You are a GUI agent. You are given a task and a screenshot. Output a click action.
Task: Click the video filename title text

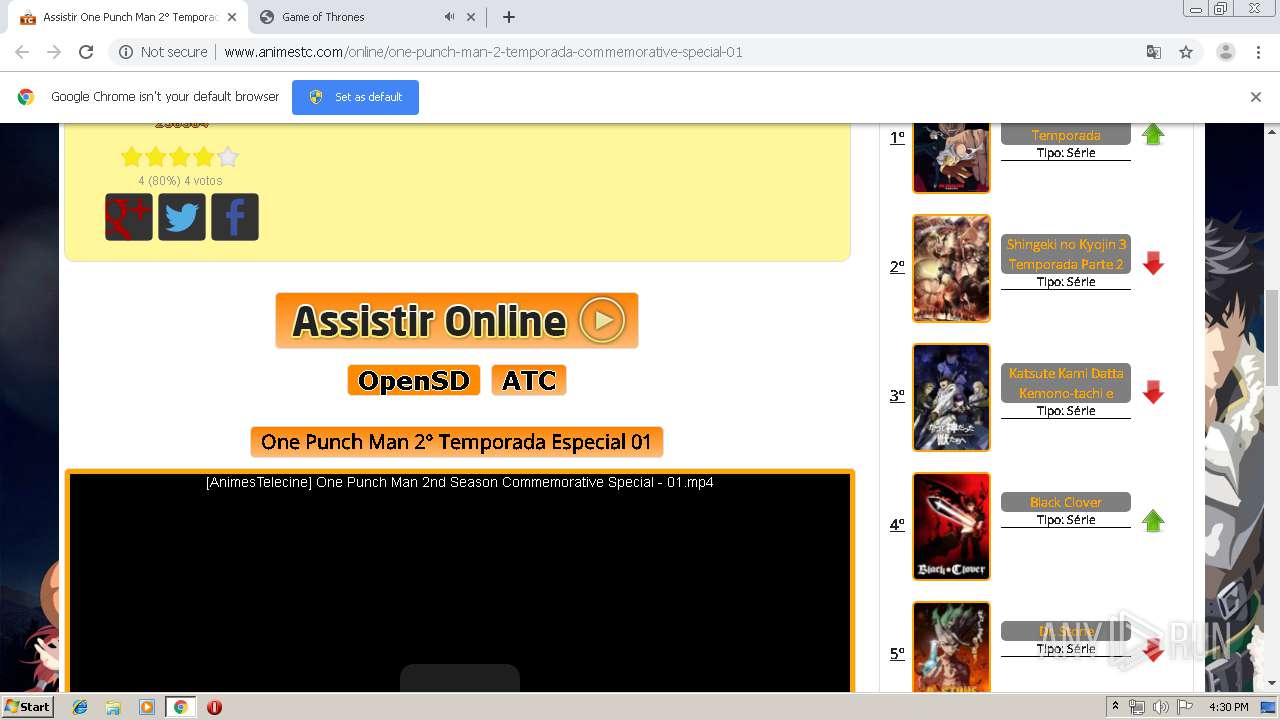pyautogui.click(x=460, y=482)
